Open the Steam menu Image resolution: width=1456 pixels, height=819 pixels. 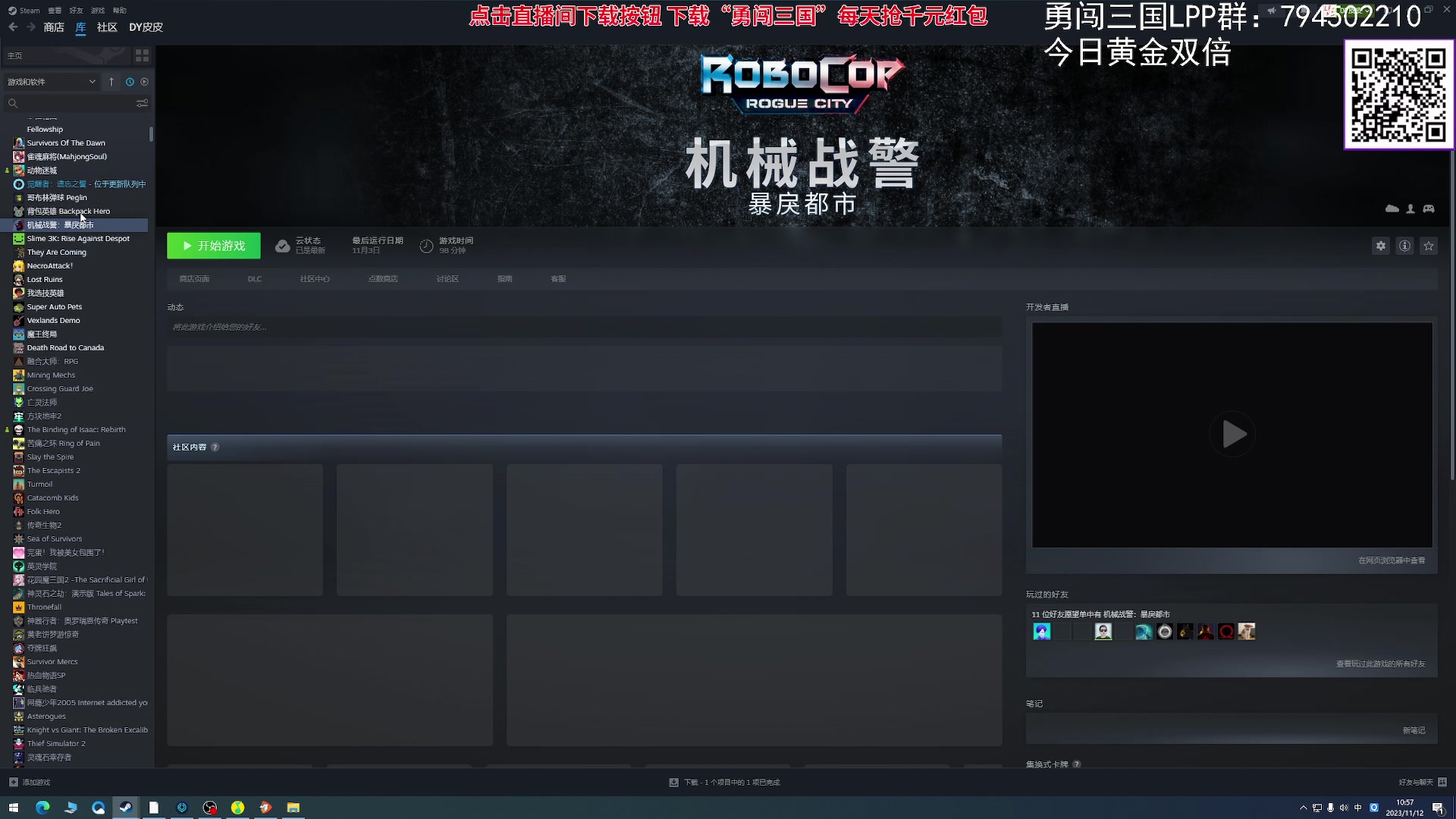(x=24, y=11)
